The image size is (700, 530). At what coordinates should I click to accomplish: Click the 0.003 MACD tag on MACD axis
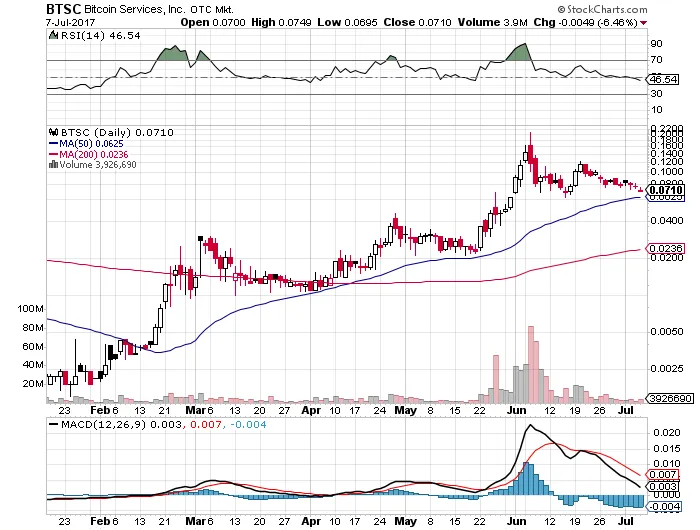[663, 486]
